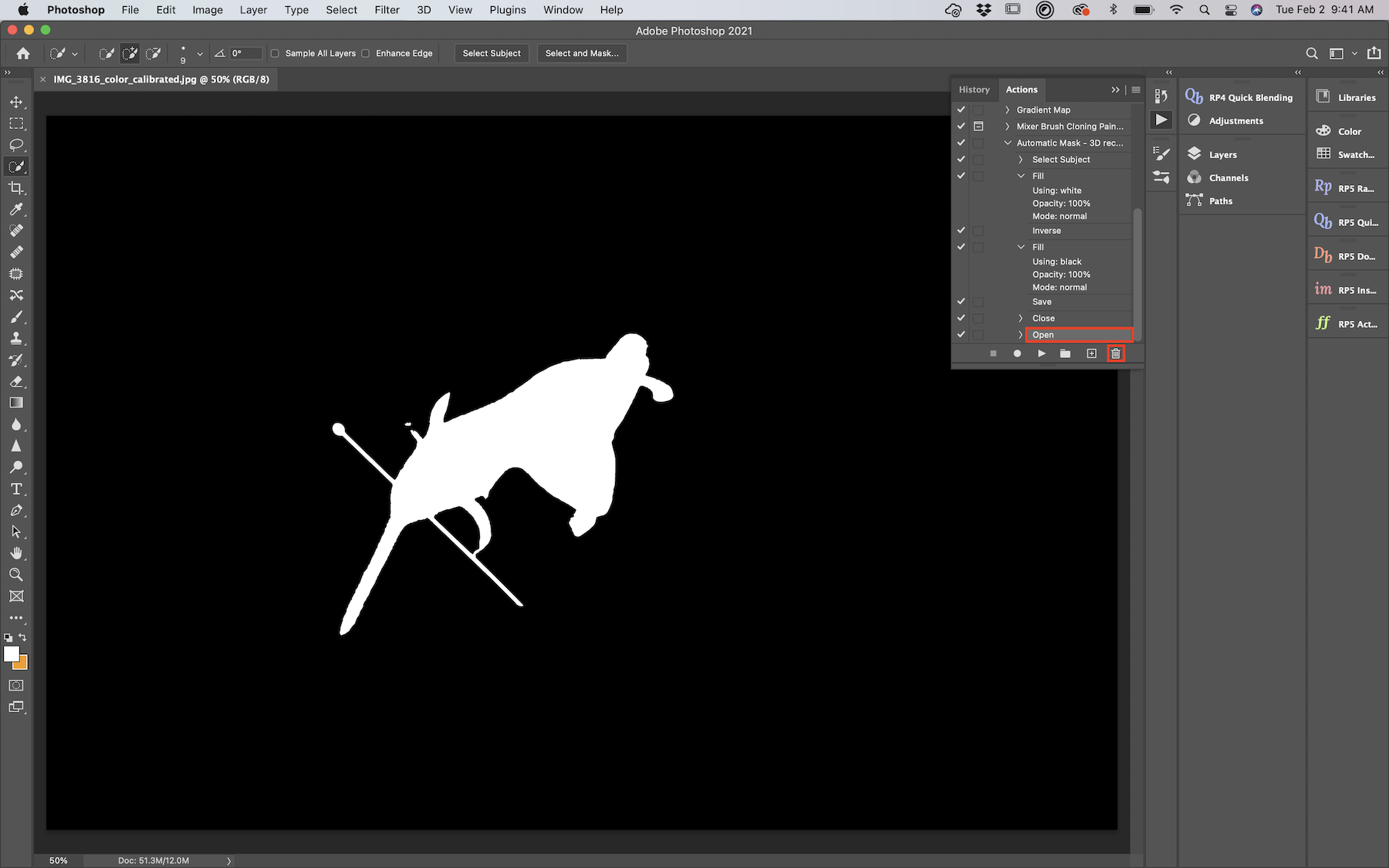Toggle checkmark for Close step
Viewport: 1389px width, 868px height.
tap(961, 318)
